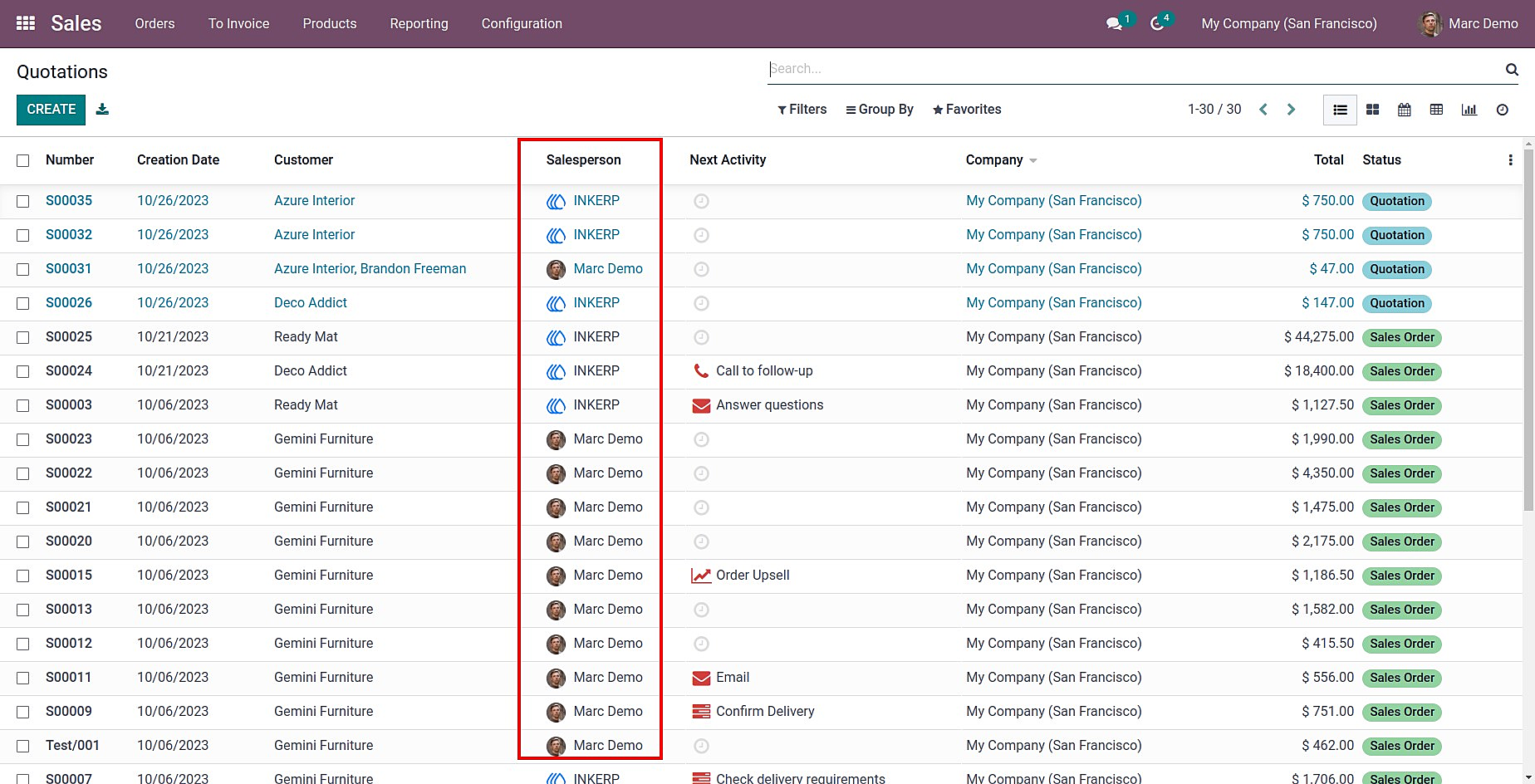Select the checkbox for S00003
Image resolution: width=1535 pixels, height=784 pixels.
(x=23, y=405)
